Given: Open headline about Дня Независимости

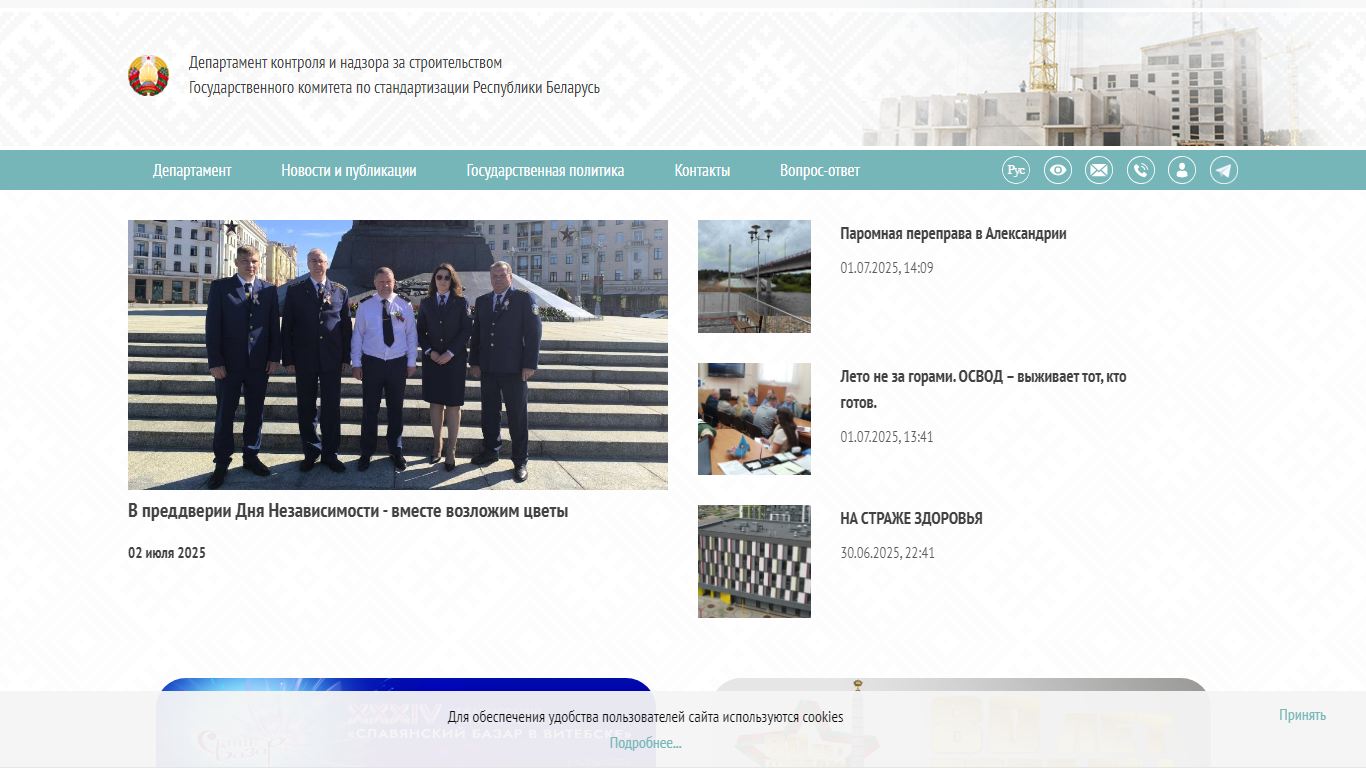Looking at the screenshot, I should (x=348, y=511).
